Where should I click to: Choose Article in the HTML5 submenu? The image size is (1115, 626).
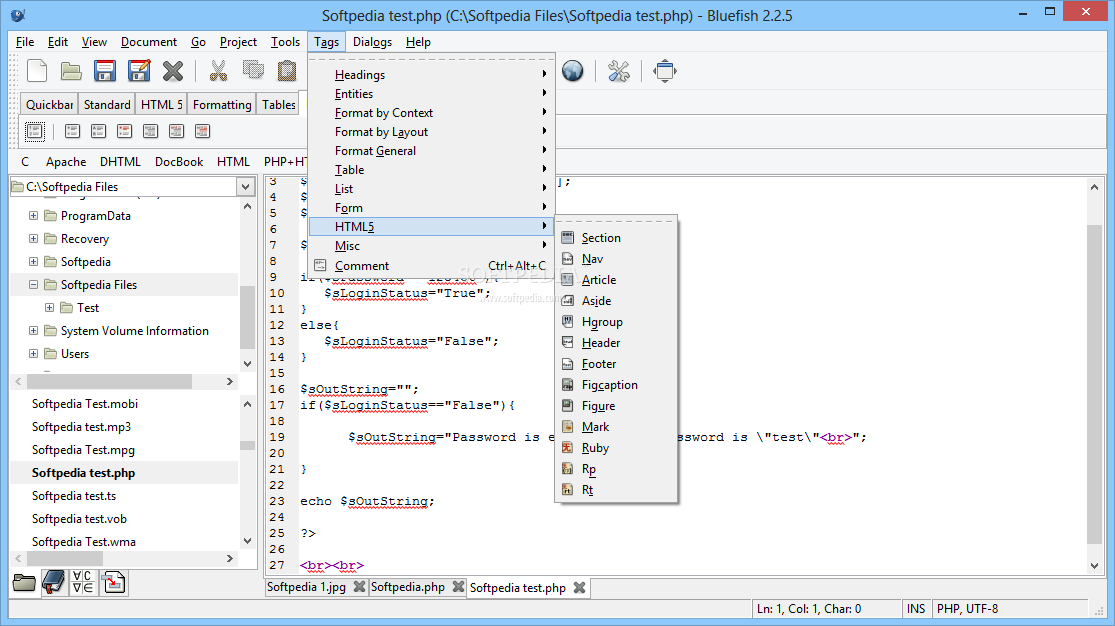coord(616,280)
